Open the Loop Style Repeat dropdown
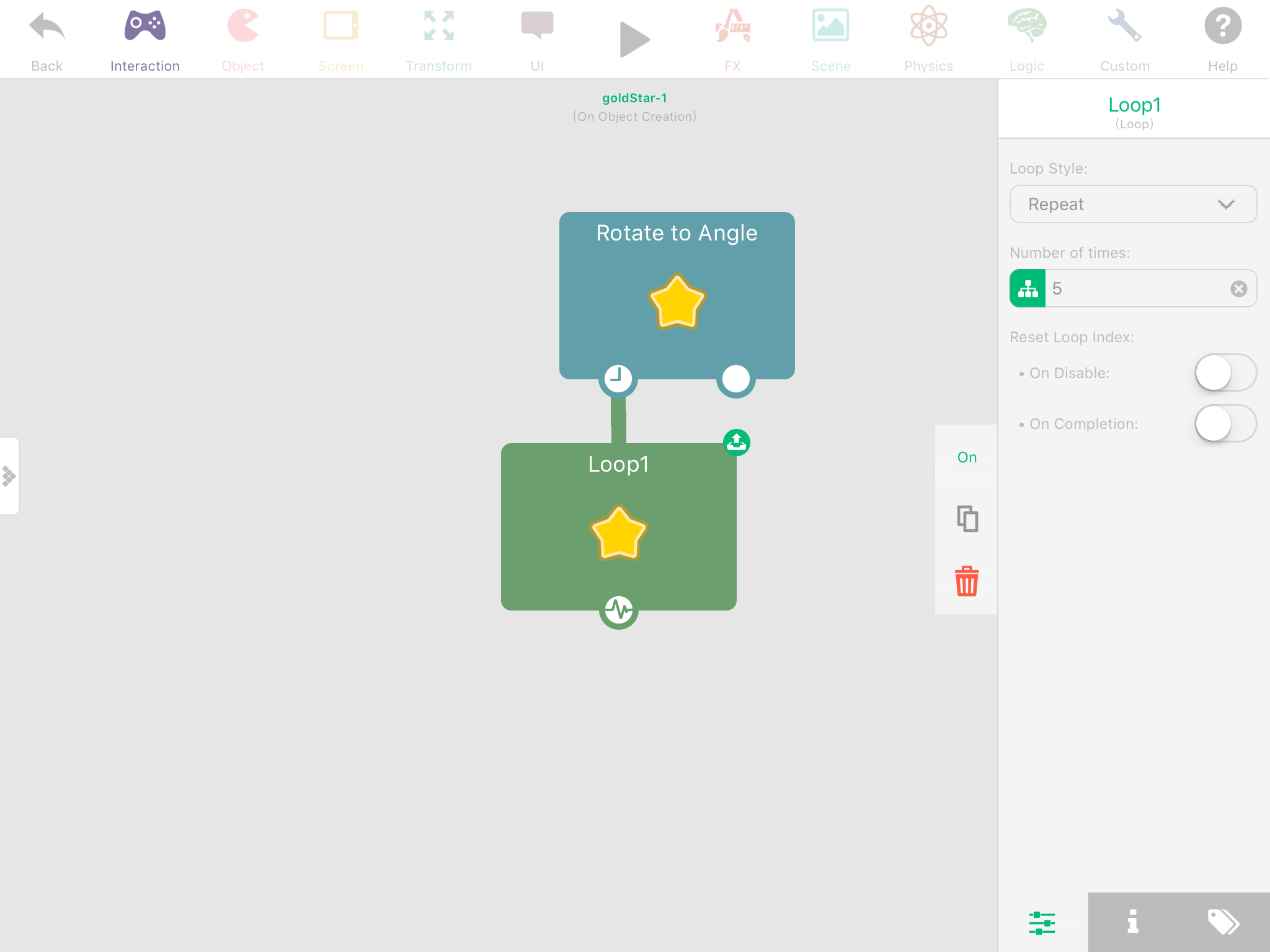Screen dimensions: 1270x952 click(x=1133, y=205)
